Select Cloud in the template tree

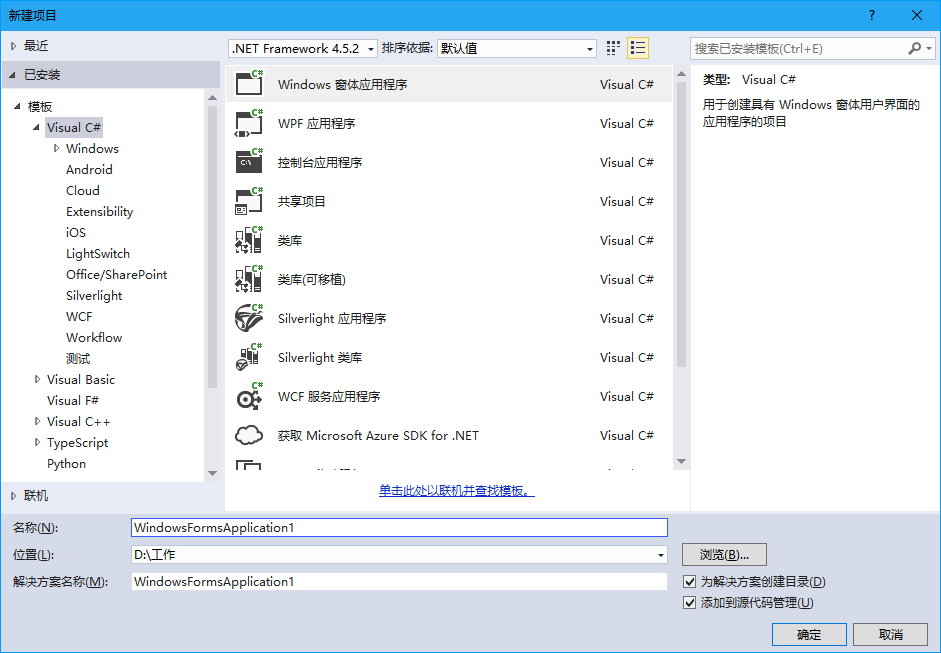(83, 190)
